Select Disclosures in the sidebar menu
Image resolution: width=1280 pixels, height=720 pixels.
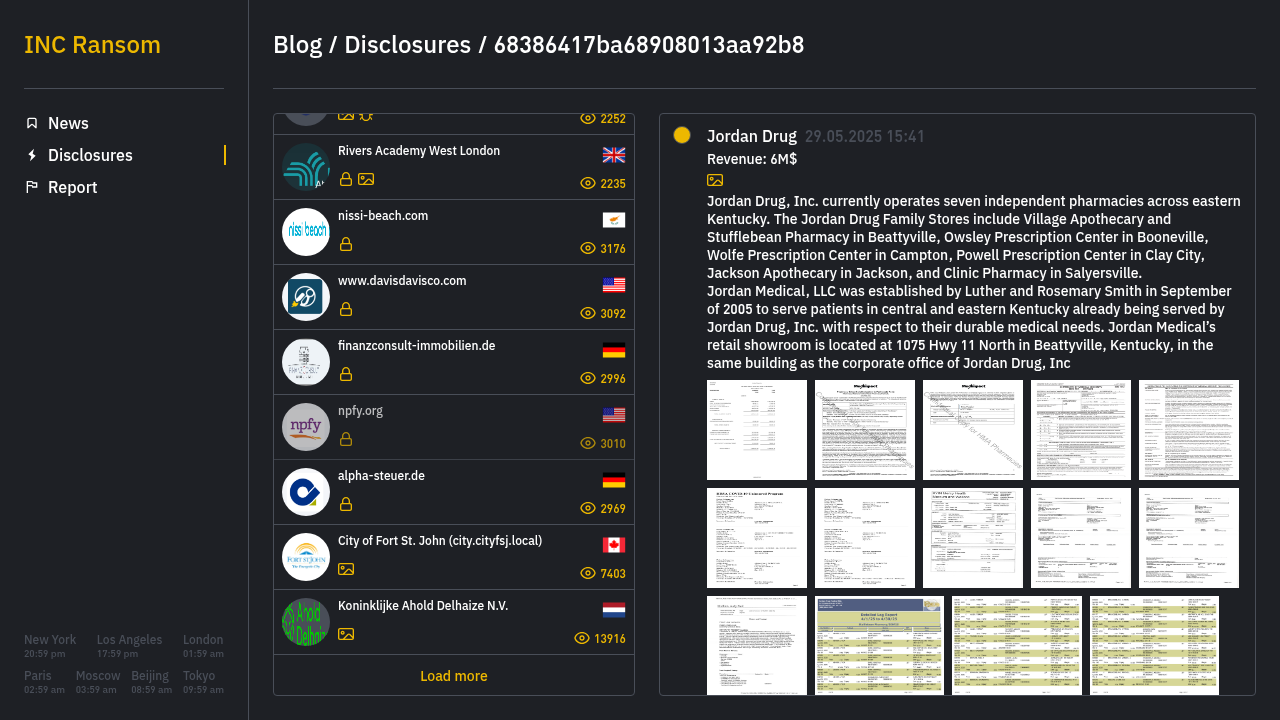[124, 155]
